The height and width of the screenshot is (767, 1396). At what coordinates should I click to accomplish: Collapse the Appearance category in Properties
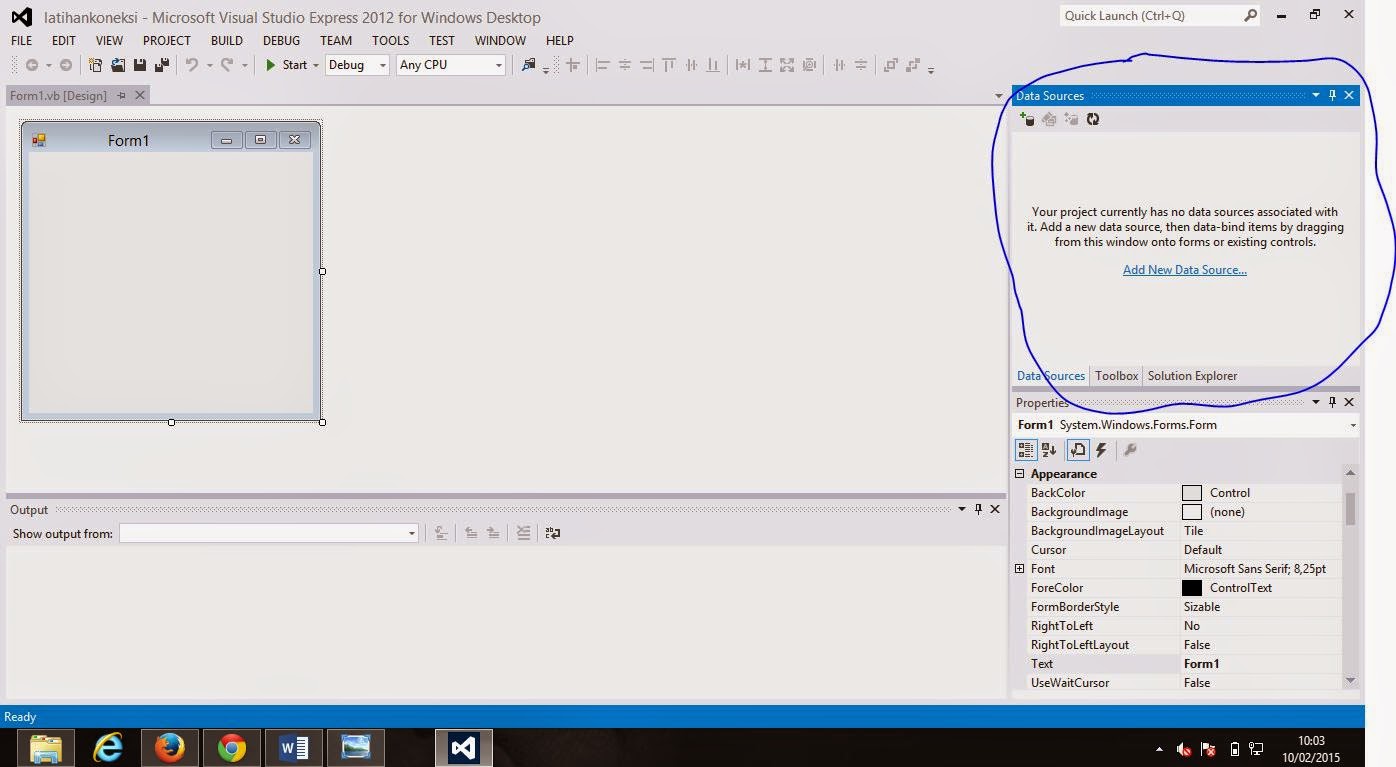point(1020,474)
